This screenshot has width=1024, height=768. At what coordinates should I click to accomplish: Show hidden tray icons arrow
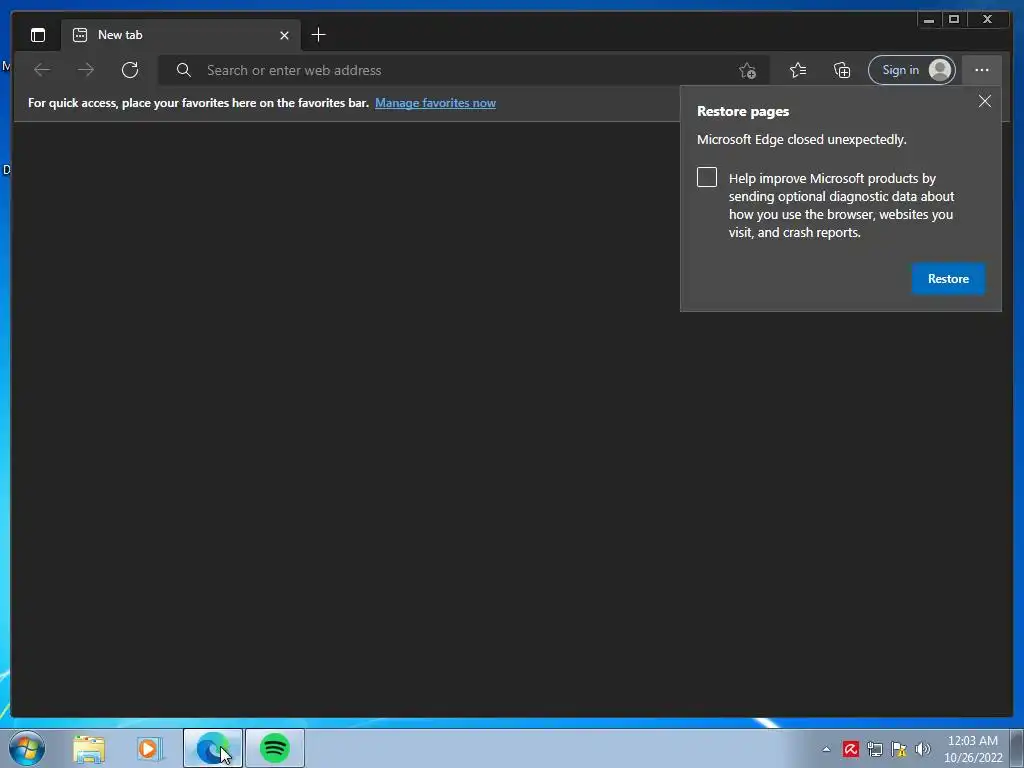(x=826, y=750)
